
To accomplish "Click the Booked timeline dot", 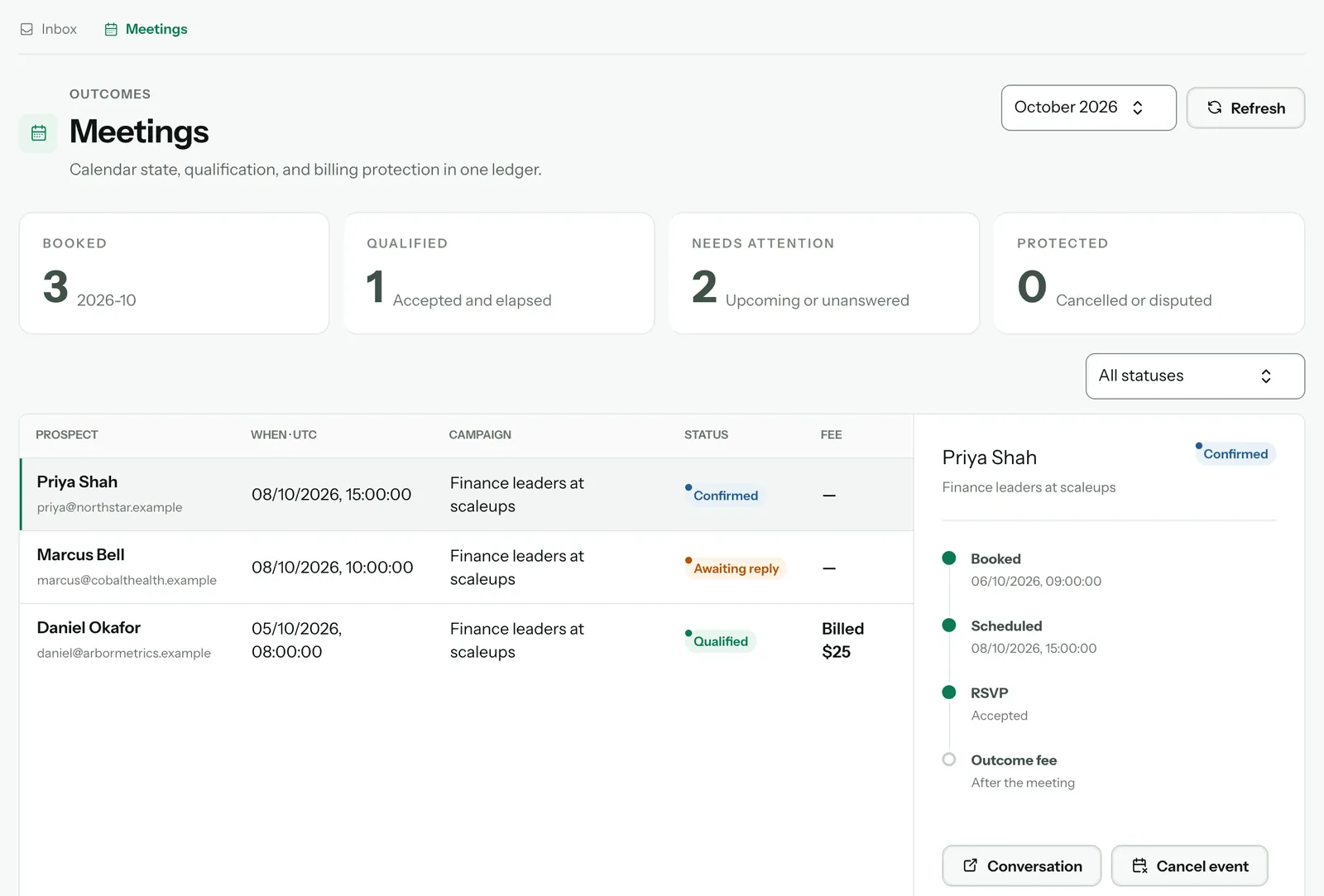I will (x=949, y=558).
